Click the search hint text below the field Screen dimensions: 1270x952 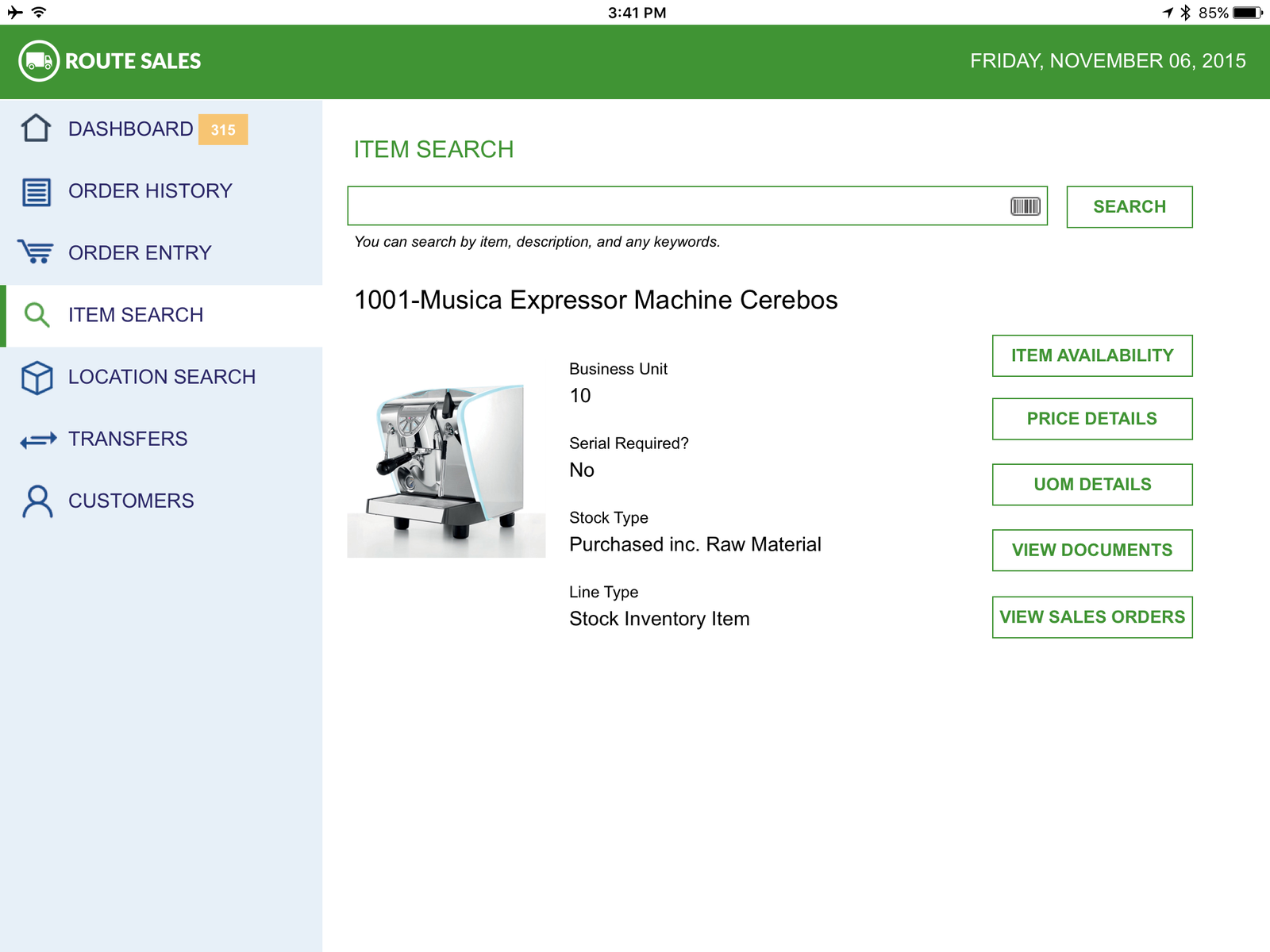click(x=537, y=242)
